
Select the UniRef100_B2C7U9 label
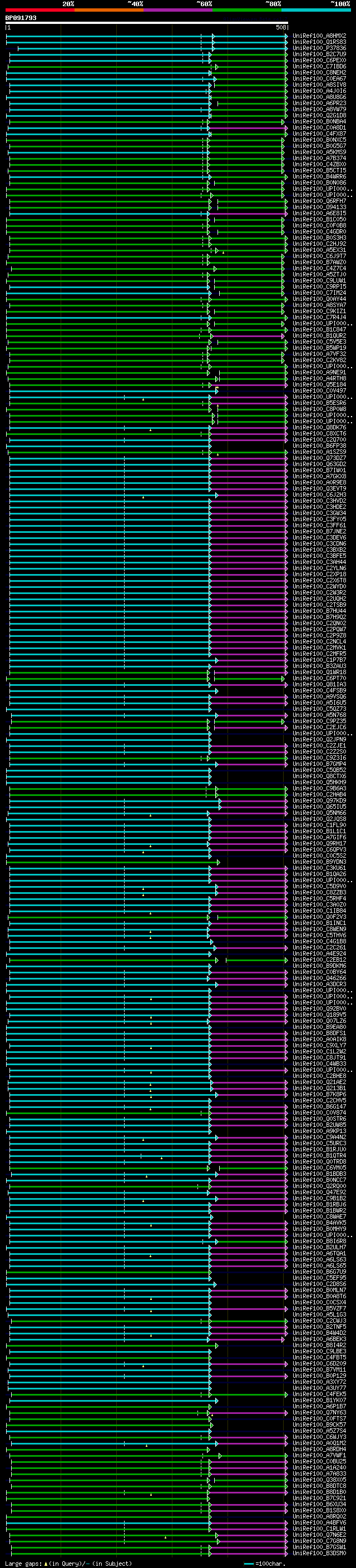click(x=319, y=54)
